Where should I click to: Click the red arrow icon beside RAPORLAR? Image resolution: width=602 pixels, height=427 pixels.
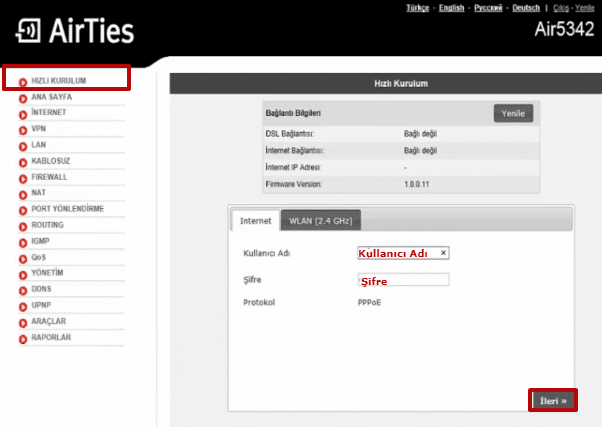(23, 339)
